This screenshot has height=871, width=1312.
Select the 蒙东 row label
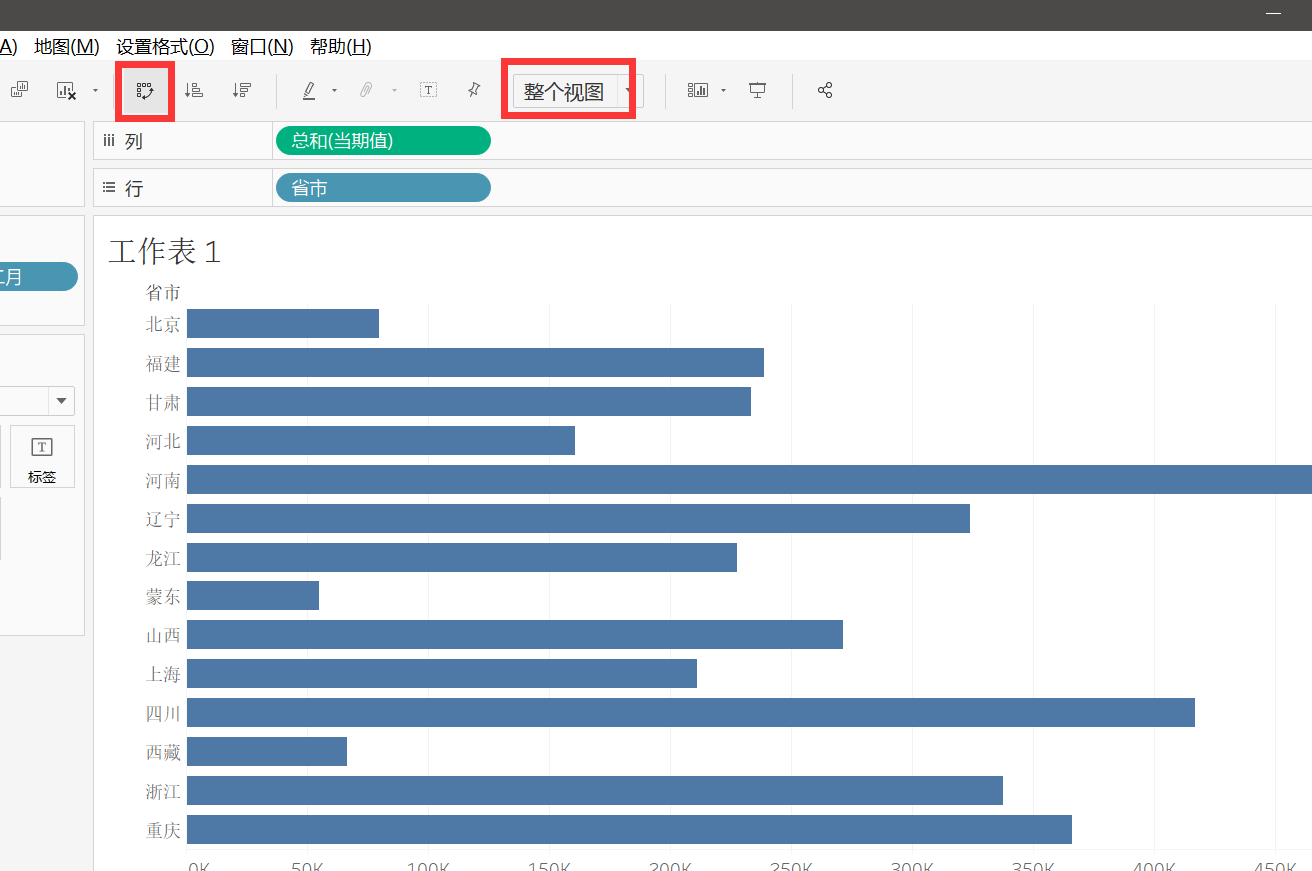point(163,597)
